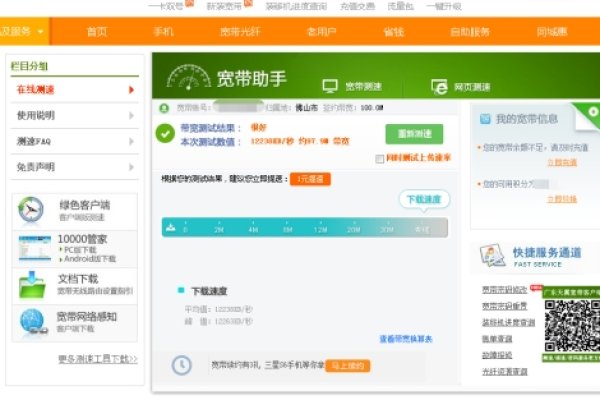Image resolution: width=600 pixels, height=400 pixels.
Task: Click PC版下载 under 10000管家
Action: tap(80, 250)
